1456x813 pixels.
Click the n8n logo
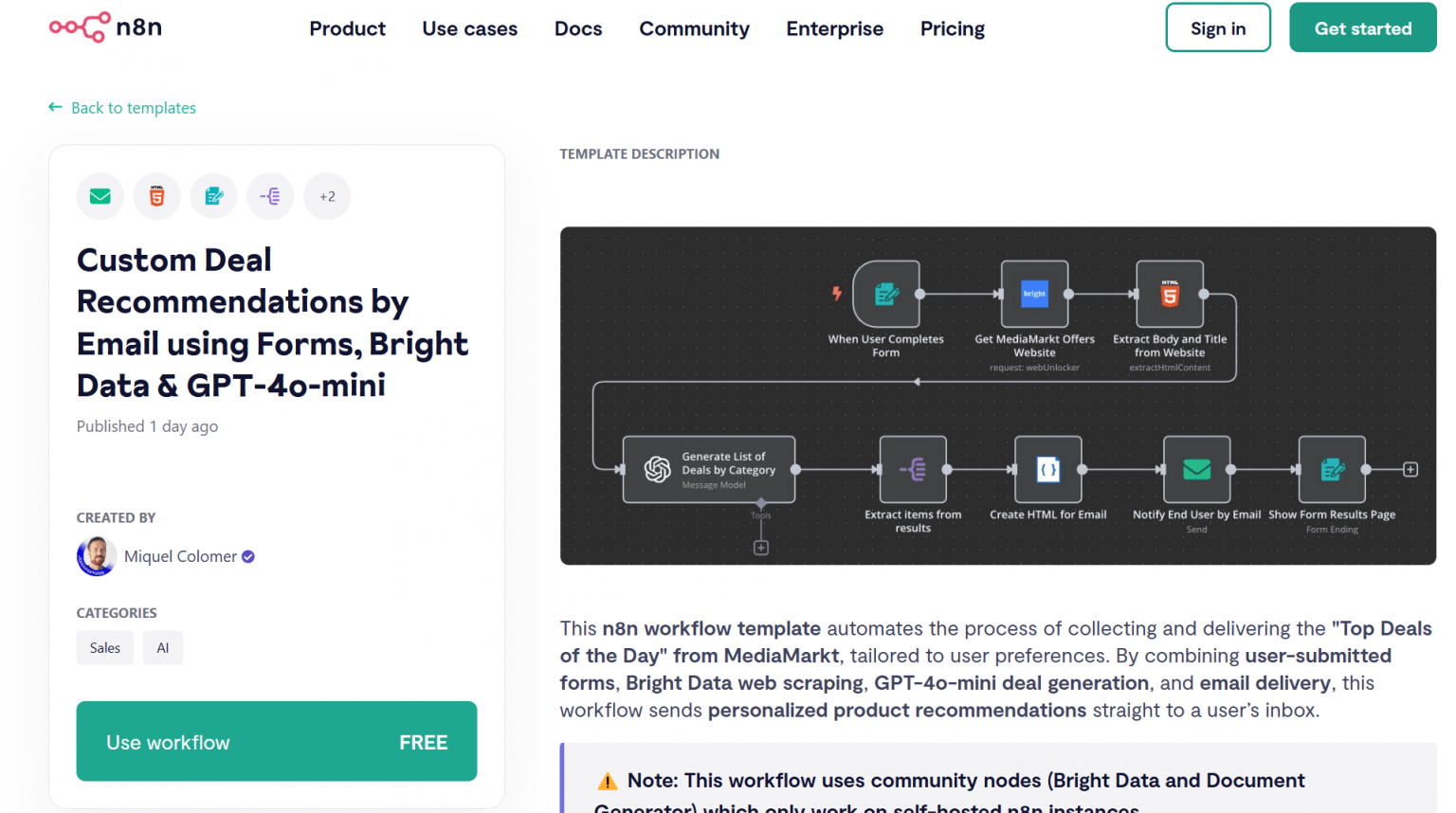click(104, 27)
